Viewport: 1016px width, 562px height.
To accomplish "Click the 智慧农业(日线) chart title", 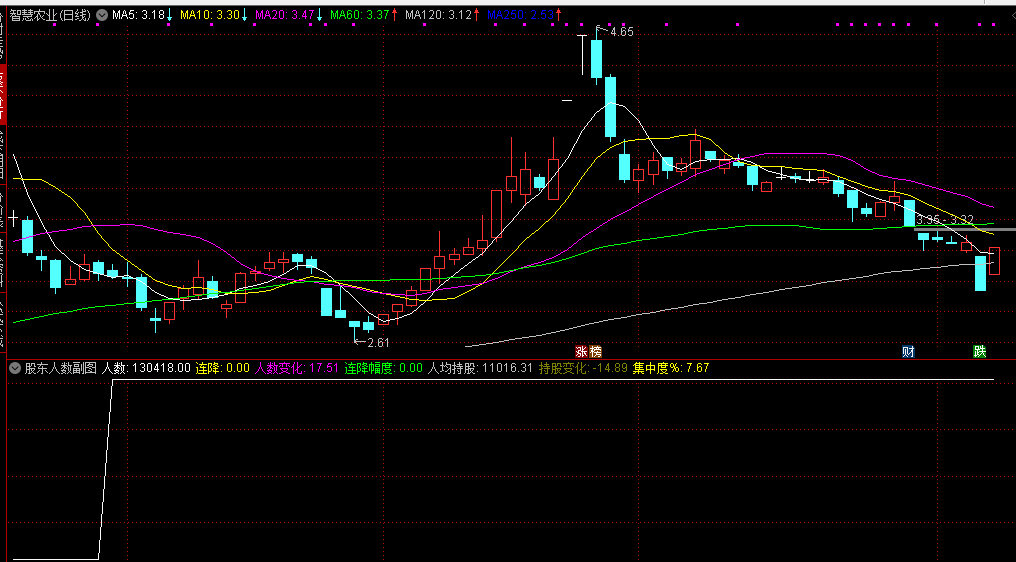I will (50, 15).
